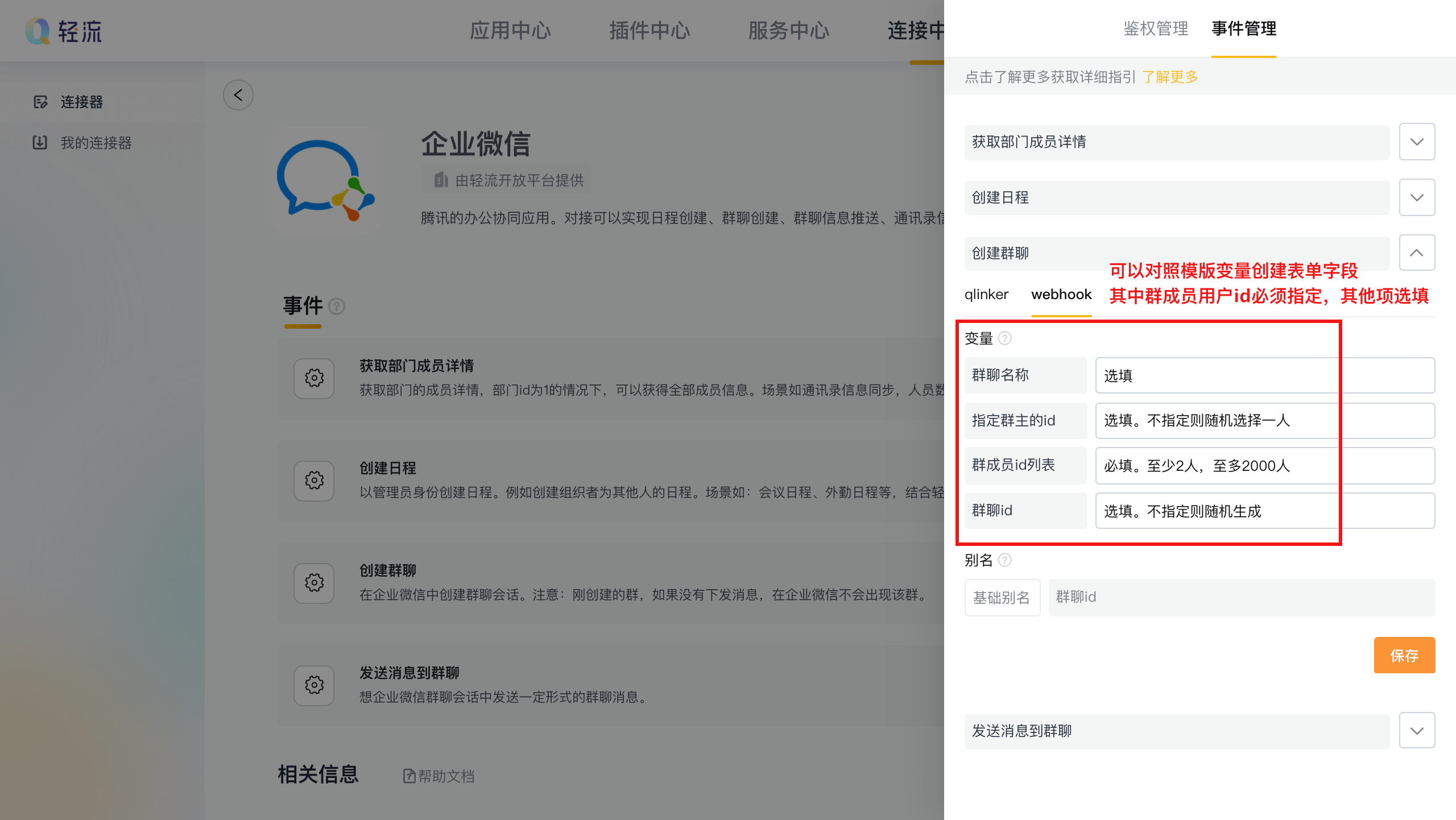This screenshot has height=820, width=1456.
Task: Click the help icon next to 事件
Action: click(x=337, y=307)
